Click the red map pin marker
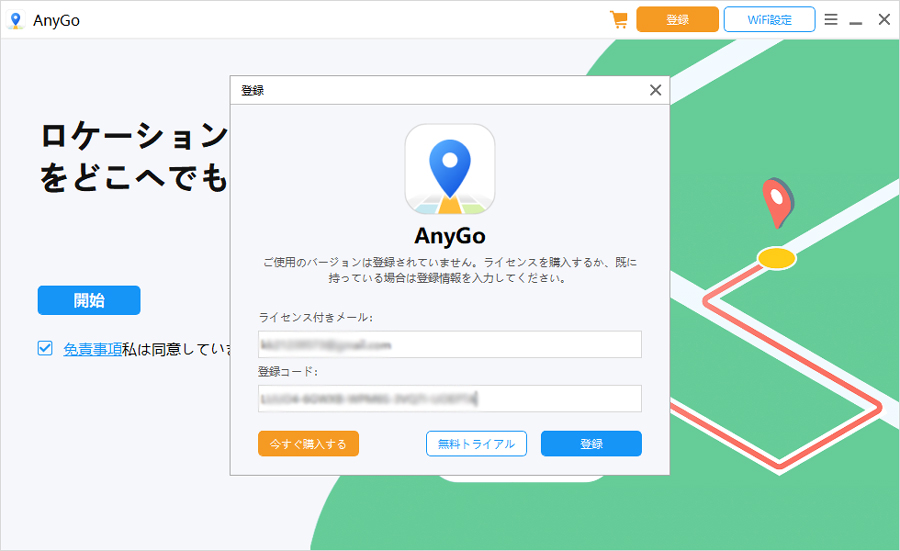Viewport: 900px width, 551px height. (778, 202)
